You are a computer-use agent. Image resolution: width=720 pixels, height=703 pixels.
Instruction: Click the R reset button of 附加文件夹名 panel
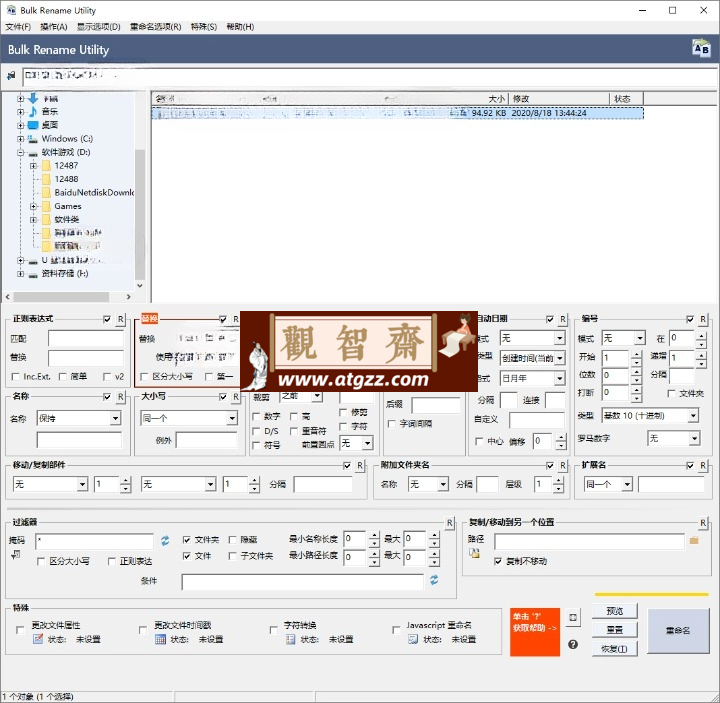[x=563, y=466]
